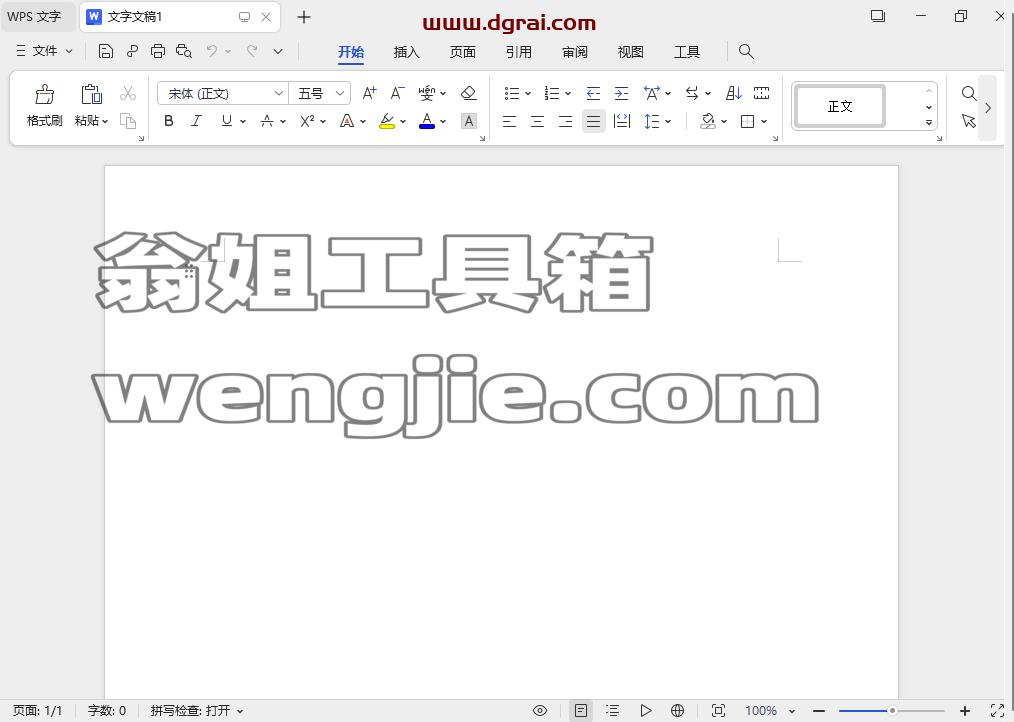Expand the bullet list dropdown arrow
The width and height of the screenshot is (1014, 722).
pyautogui.click(x=528, y=94)
